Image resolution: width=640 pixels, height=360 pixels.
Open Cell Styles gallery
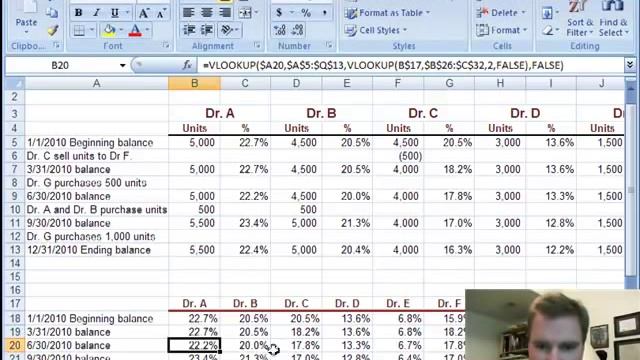coord(376,30)
